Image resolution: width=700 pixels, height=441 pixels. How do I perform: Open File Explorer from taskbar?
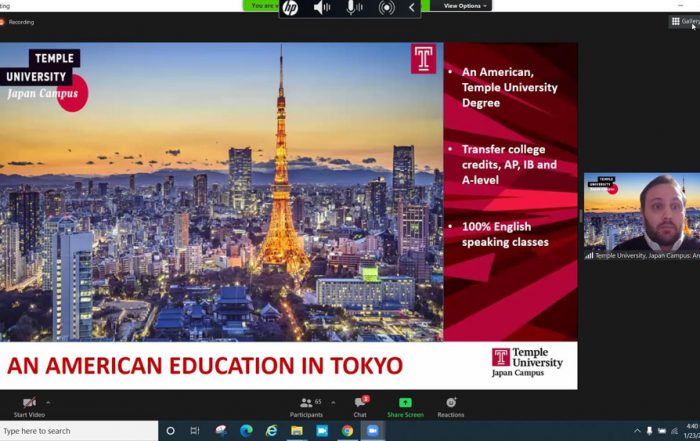297,431
